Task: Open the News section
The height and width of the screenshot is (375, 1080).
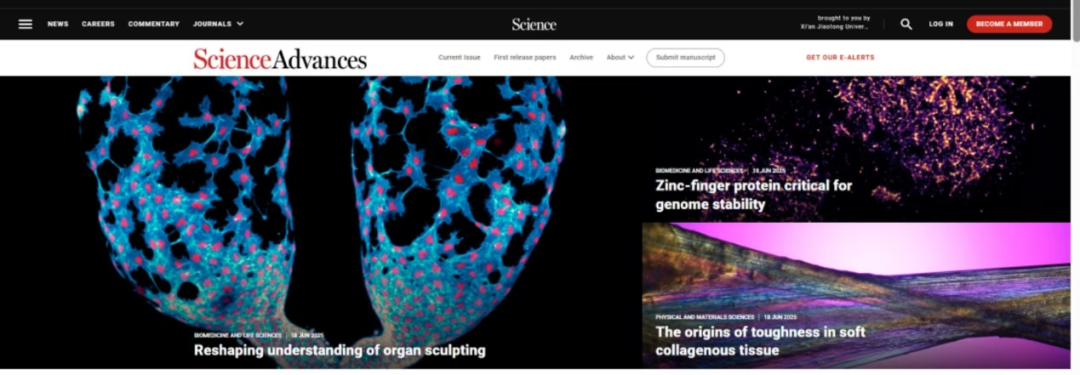Action: (x=58, y=24)
